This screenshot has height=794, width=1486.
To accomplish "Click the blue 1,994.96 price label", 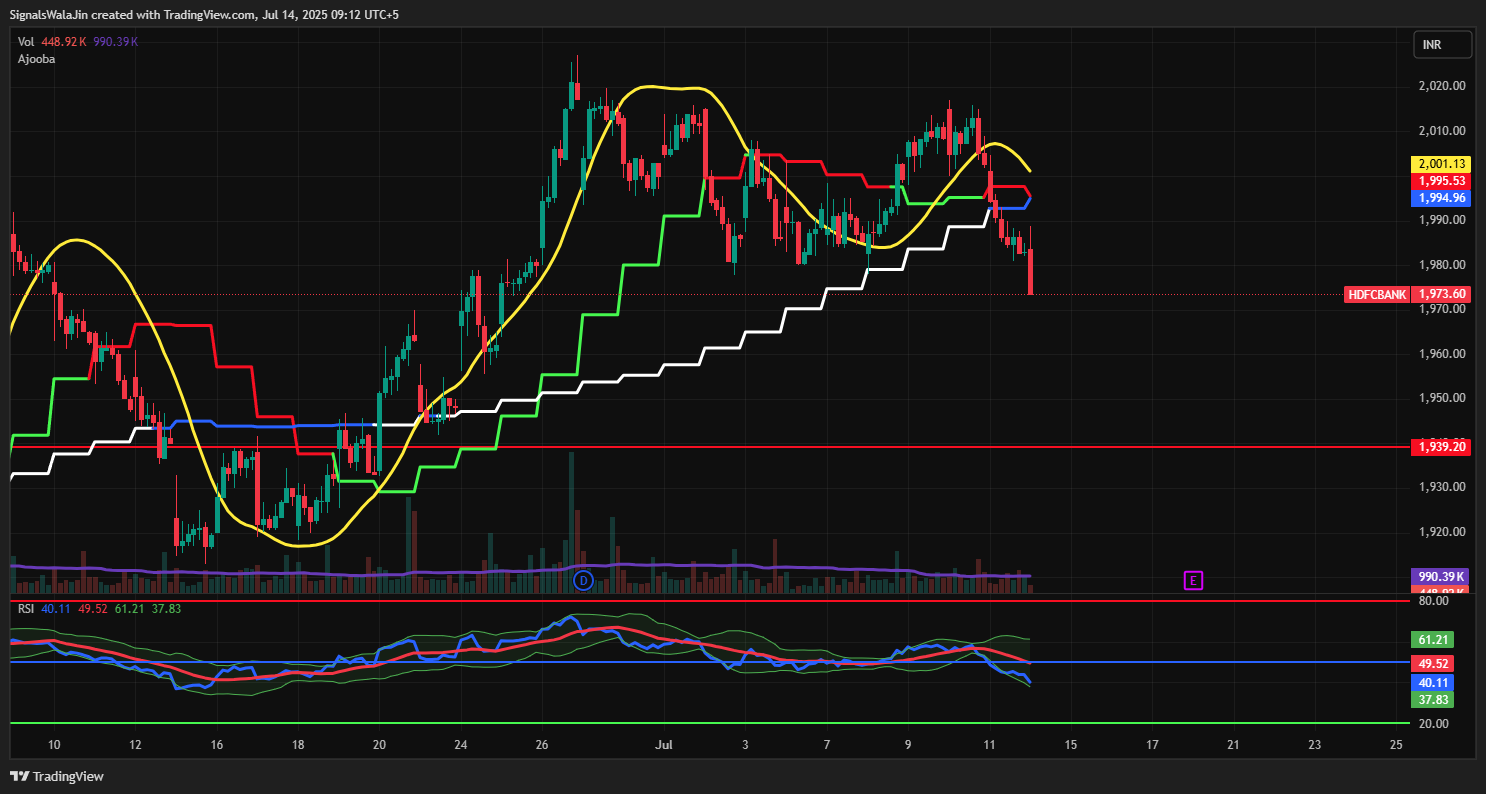I will pos(1442,198).
